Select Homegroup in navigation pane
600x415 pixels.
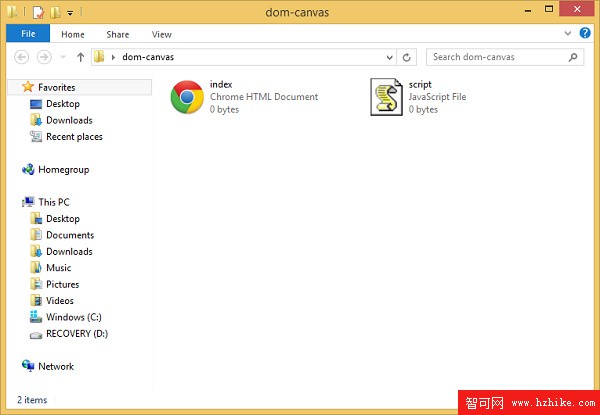[63, 169]
